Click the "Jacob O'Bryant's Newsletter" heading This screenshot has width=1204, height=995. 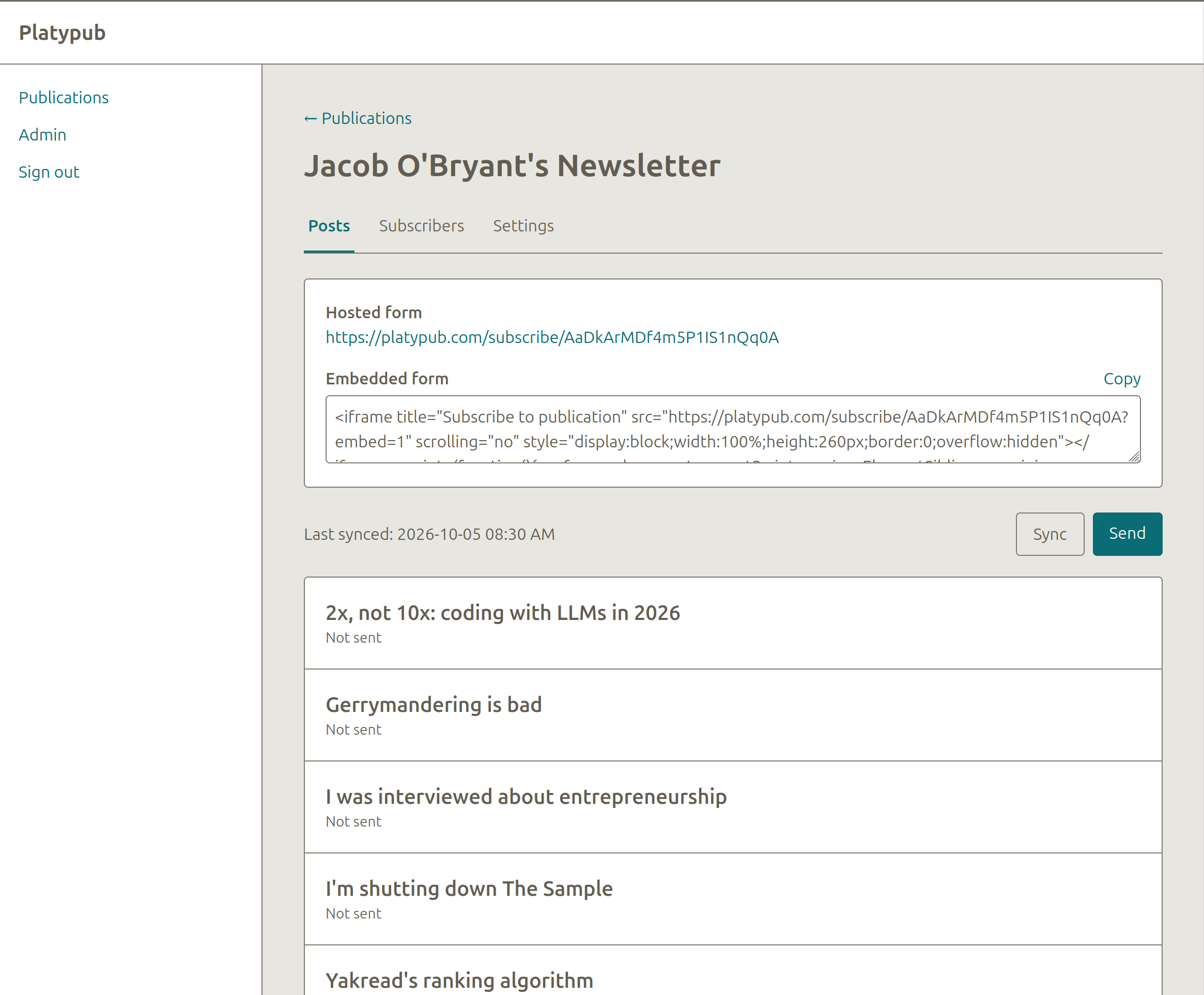coord(512,166)
